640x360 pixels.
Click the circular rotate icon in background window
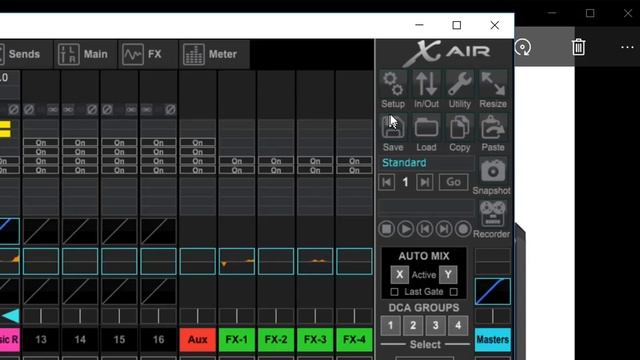click(523, 47)
